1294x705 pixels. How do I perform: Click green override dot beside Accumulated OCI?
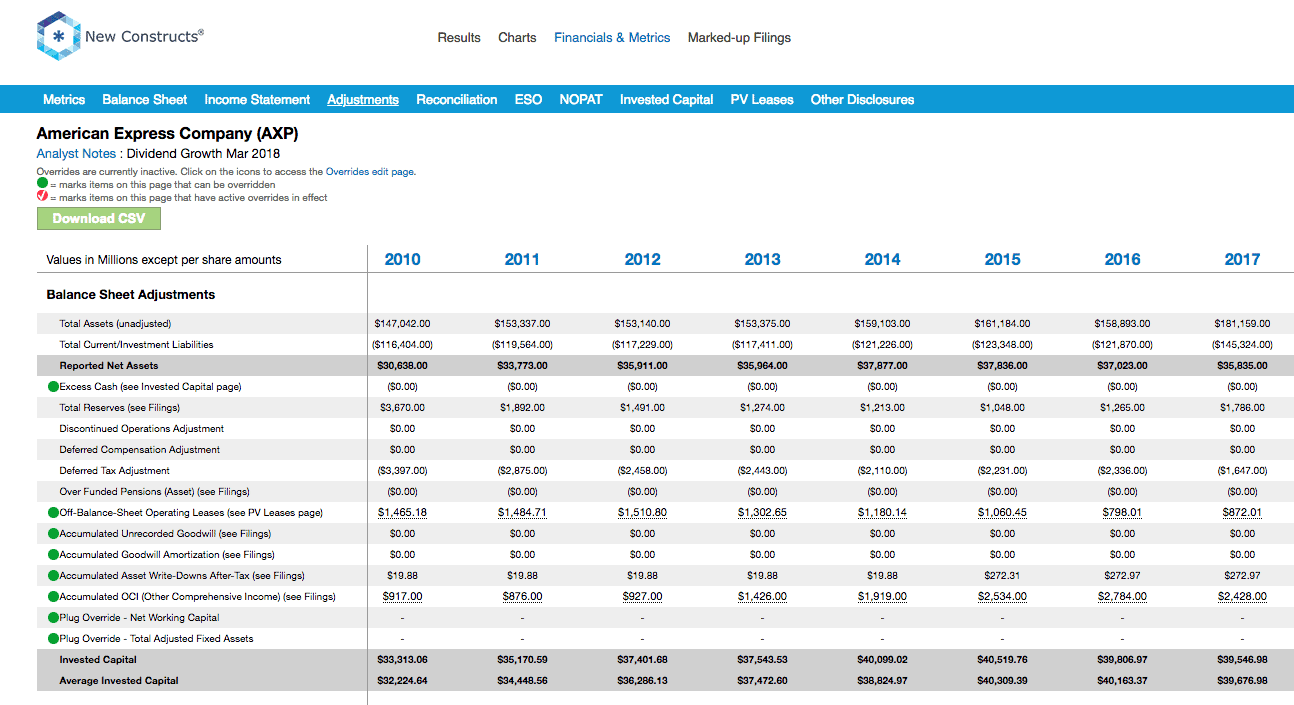tap(53, 597)
